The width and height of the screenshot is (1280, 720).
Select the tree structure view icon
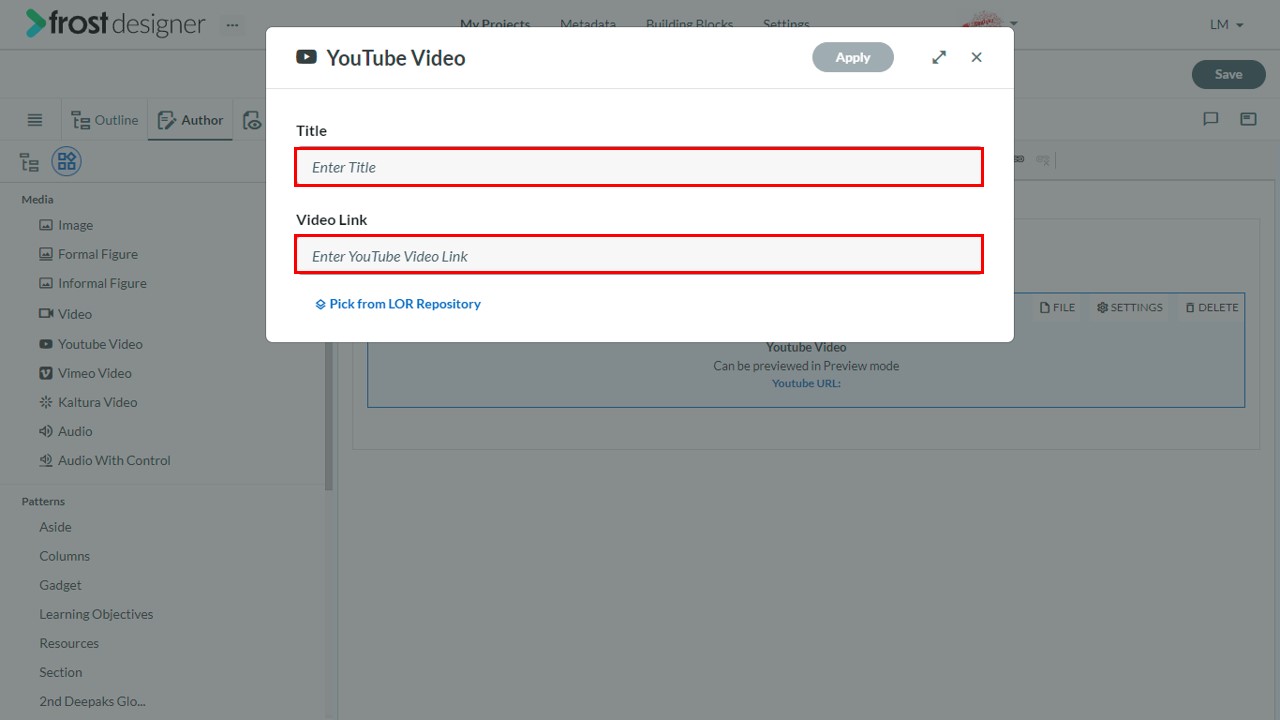pos(29,162)
